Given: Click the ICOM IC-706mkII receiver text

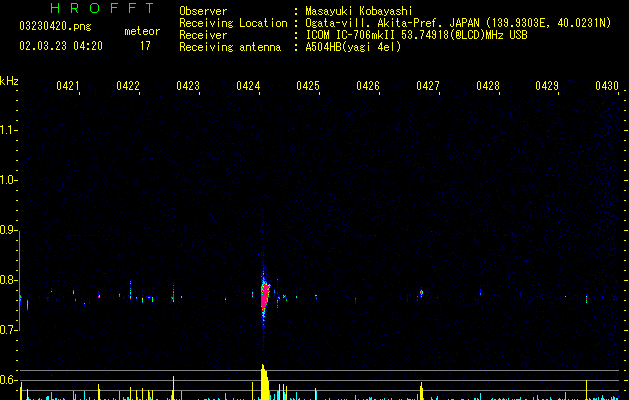Looking at the screenshot, I should click(x=416, y=35).
